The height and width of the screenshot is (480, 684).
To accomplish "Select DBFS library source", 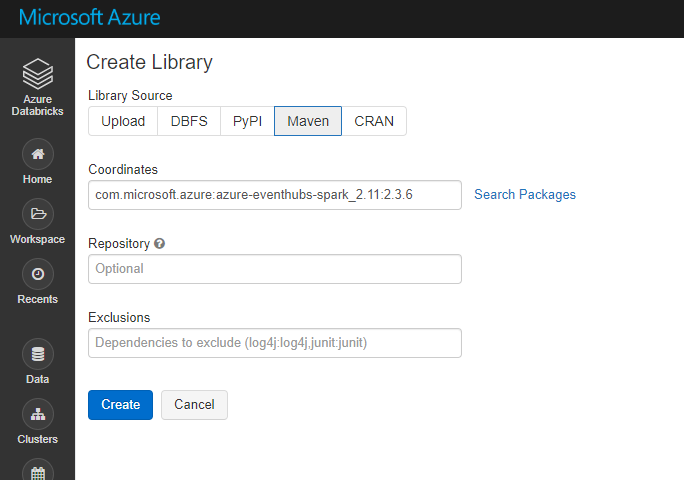I will tap(189, 121).
